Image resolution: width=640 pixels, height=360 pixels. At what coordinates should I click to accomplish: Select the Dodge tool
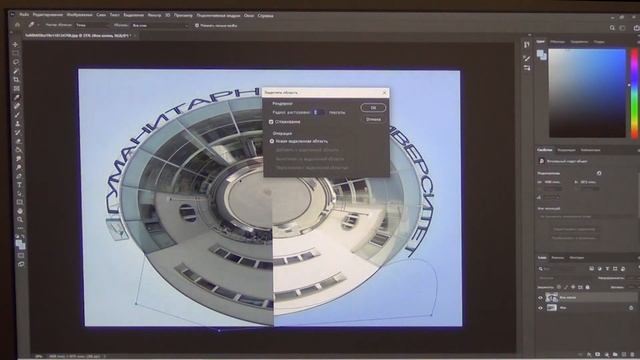point(19,167)
